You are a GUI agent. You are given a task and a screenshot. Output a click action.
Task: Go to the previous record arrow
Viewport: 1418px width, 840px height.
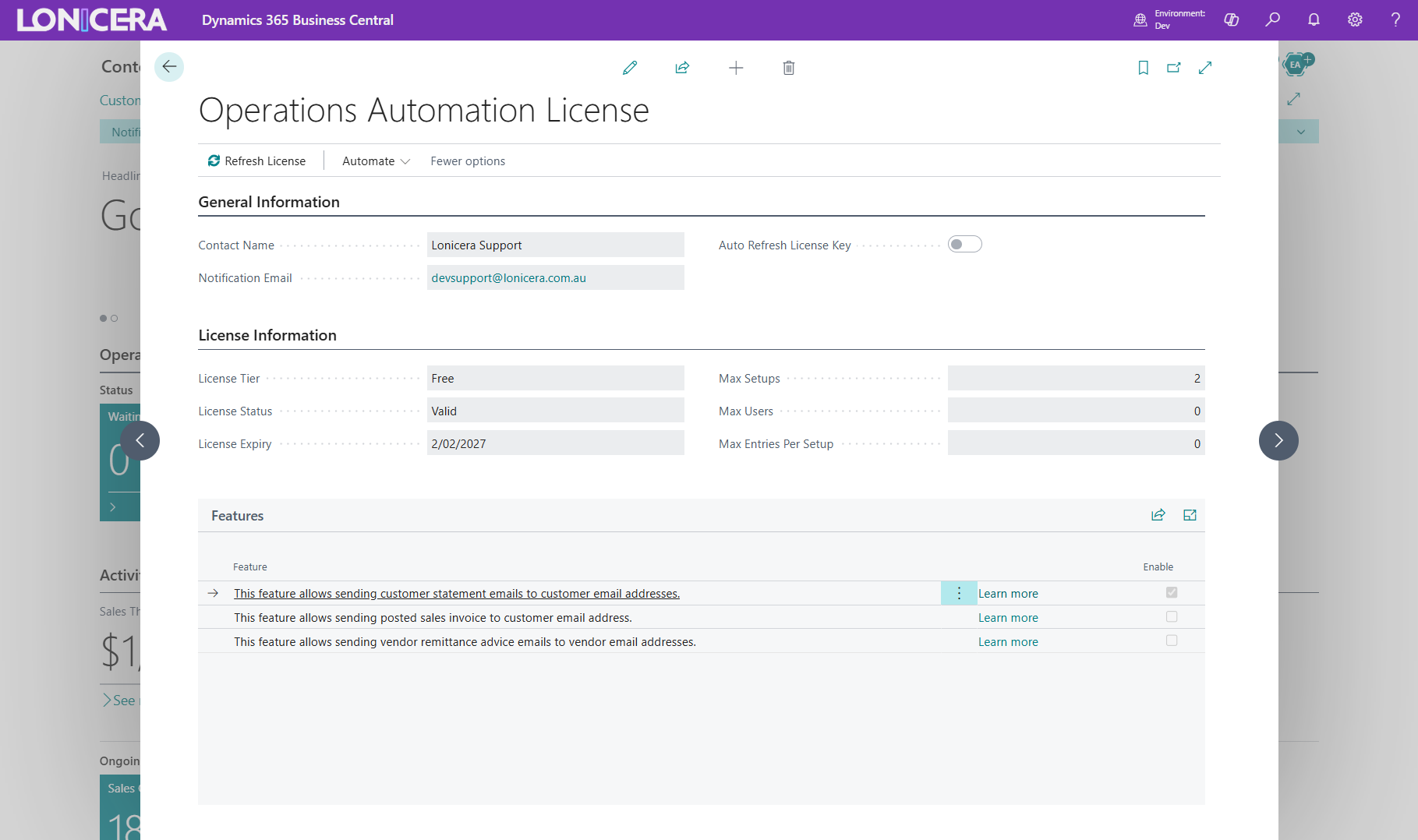140,441
